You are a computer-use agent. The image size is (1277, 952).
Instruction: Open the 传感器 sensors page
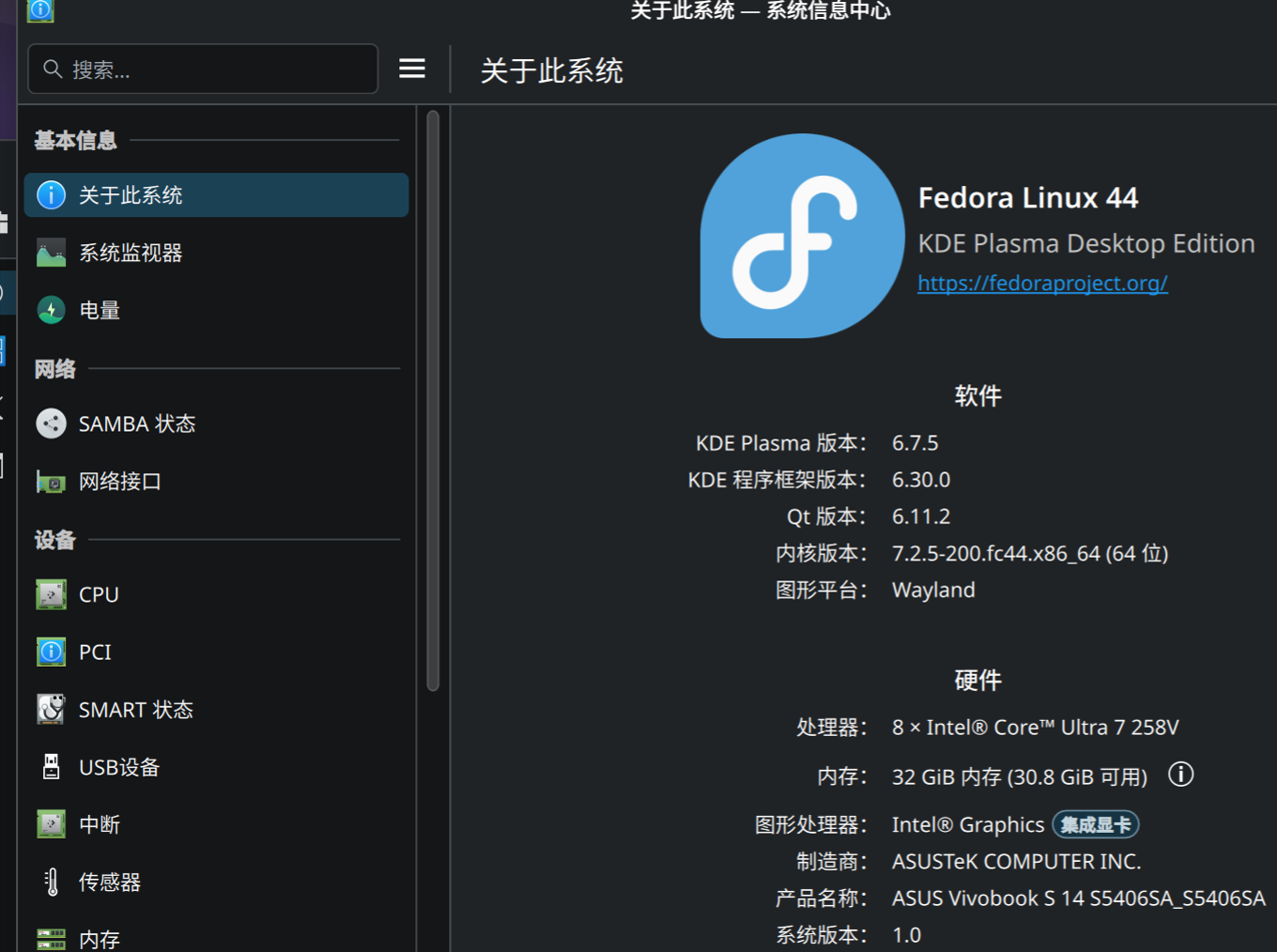216,882
